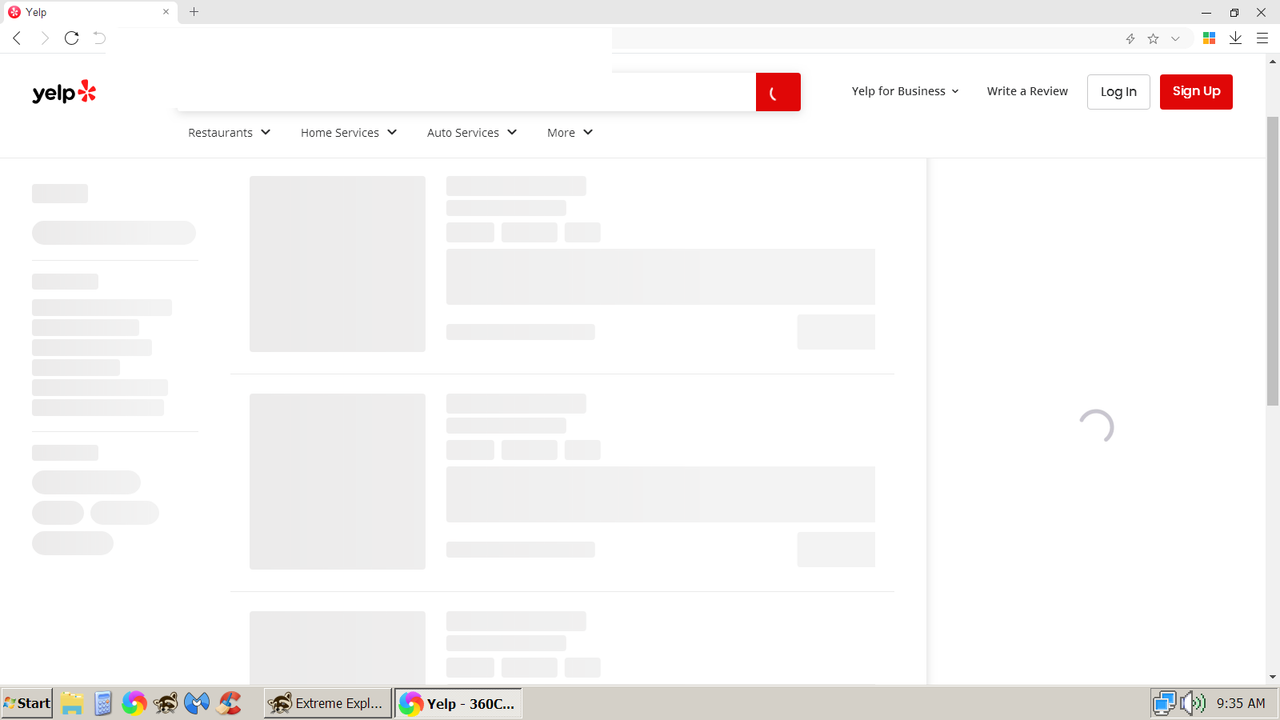Select the Yelp browser tab
The image size is (1280, 720).
click(90, 12)
